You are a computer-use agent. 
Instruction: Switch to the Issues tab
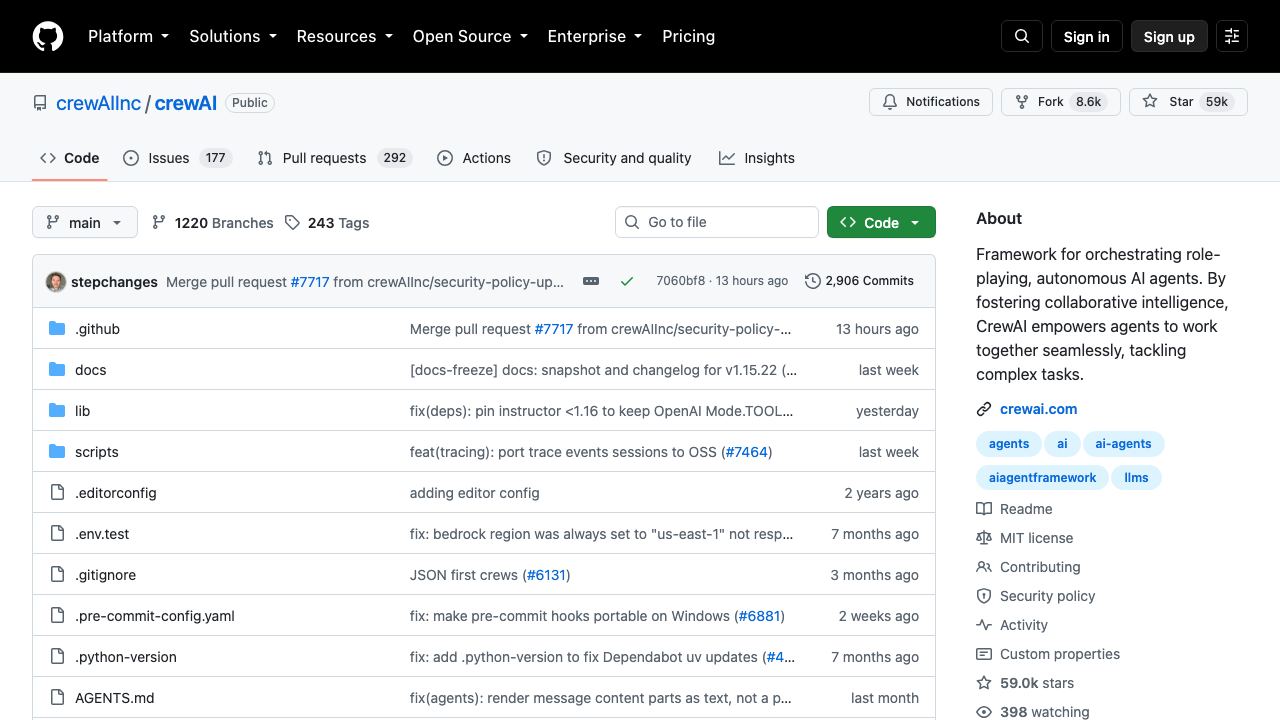(x=178, y=158)
